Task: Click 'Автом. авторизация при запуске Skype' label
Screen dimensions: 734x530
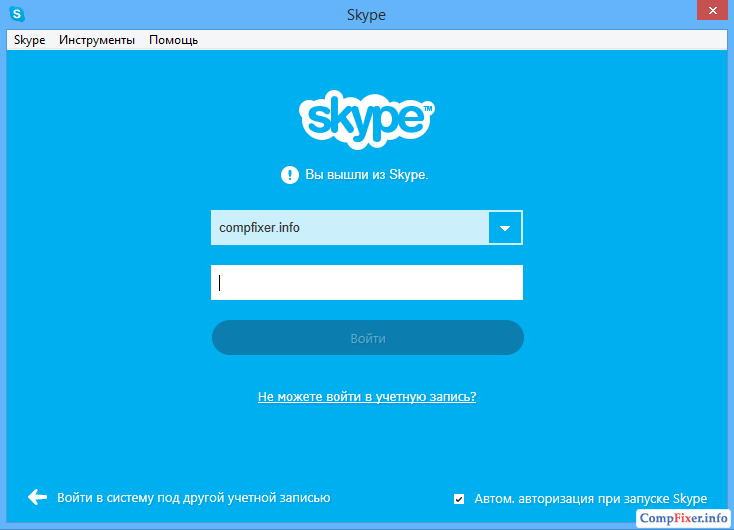Action: [591, 499]
